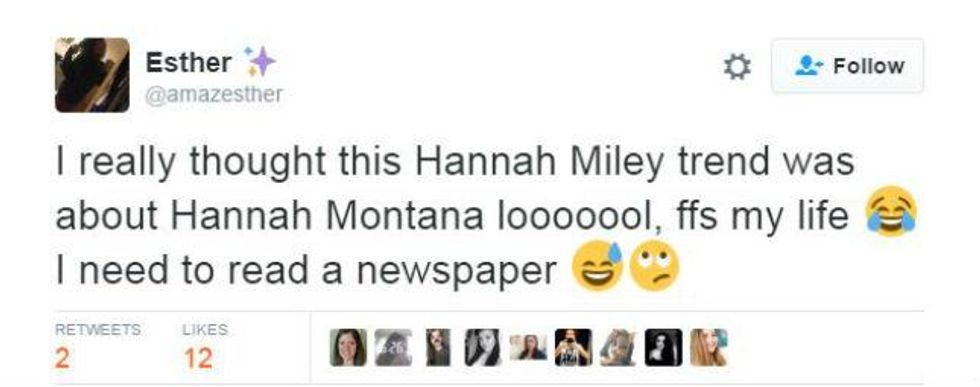
Task: Open the last liker avatar with blonde hair
Action: click(x=708, y=347)
